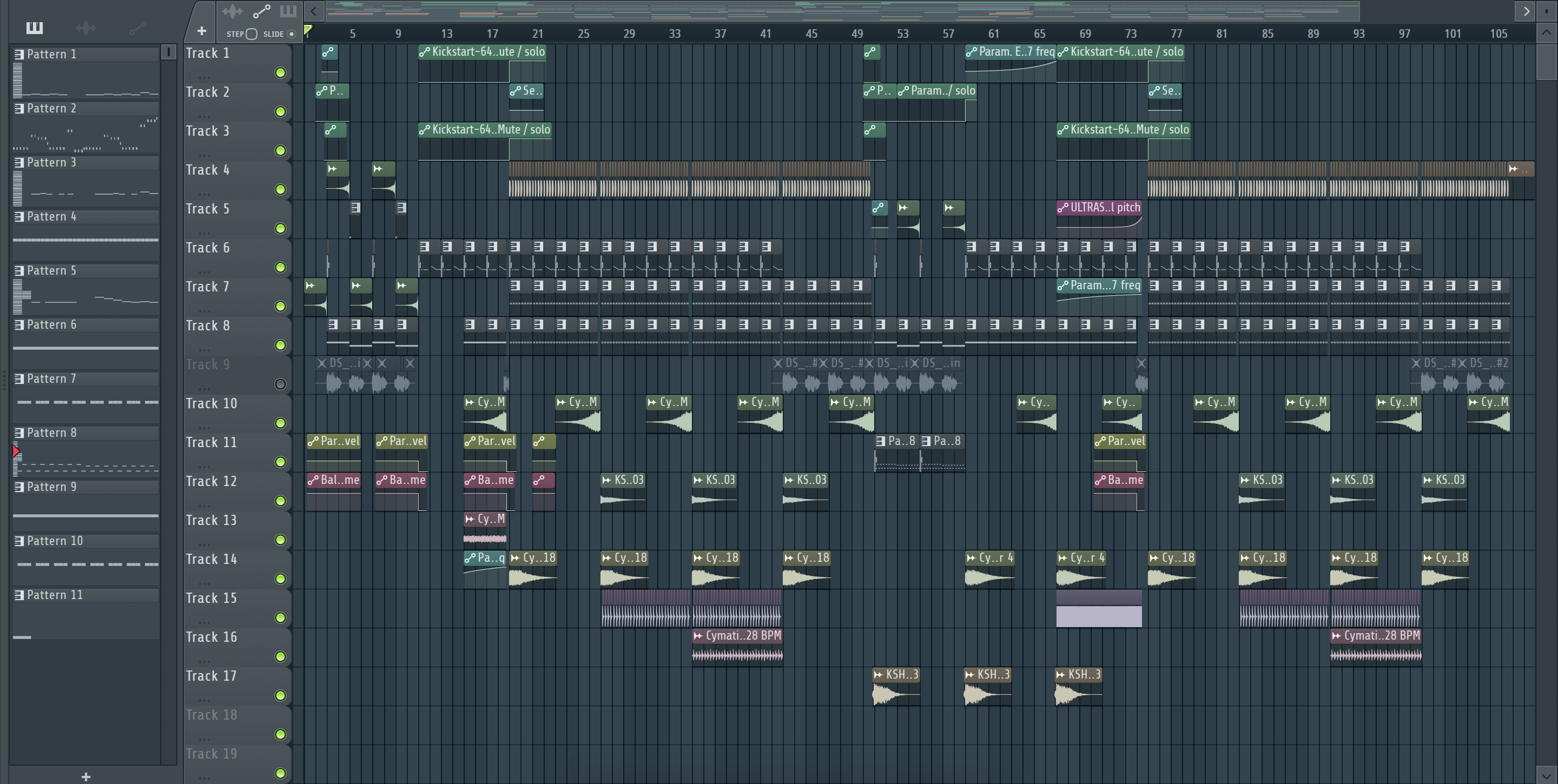The height and width of the screenshot is (784, 1558).
Task: Jump to bar 73 on the ruler
Action: [x=1131, y=34]
